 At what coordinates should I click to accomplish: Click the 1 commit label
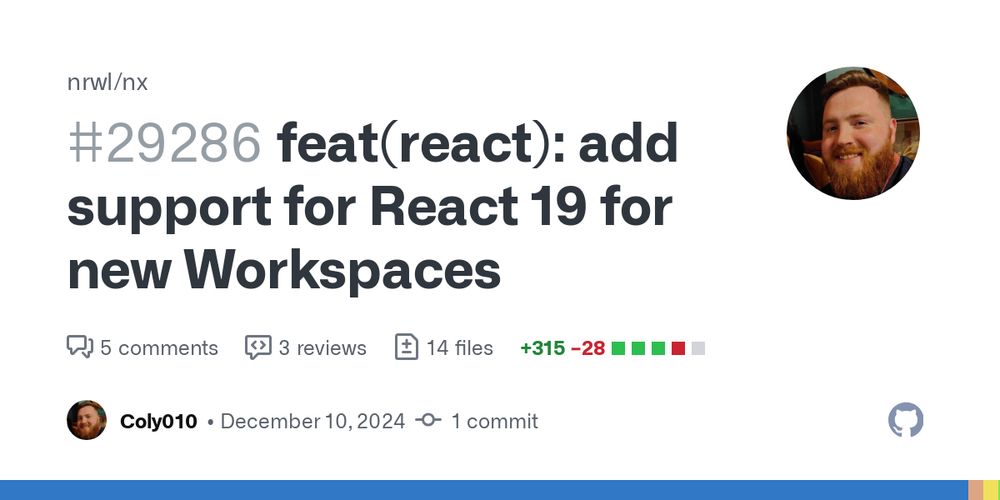pyautogui.click(x=494, y=422)
